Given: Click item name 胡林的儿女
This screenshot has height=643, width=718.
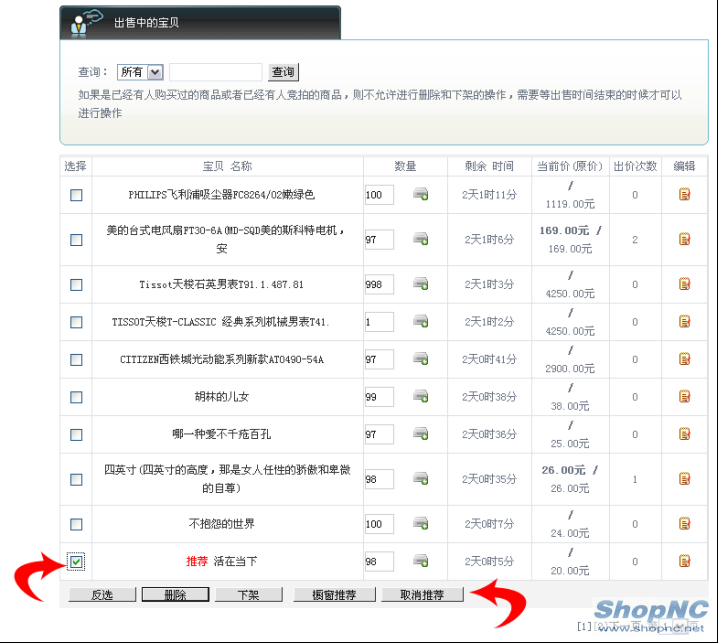Looking at the screenshot, I should pyautogui.click(x=222, y=397).
